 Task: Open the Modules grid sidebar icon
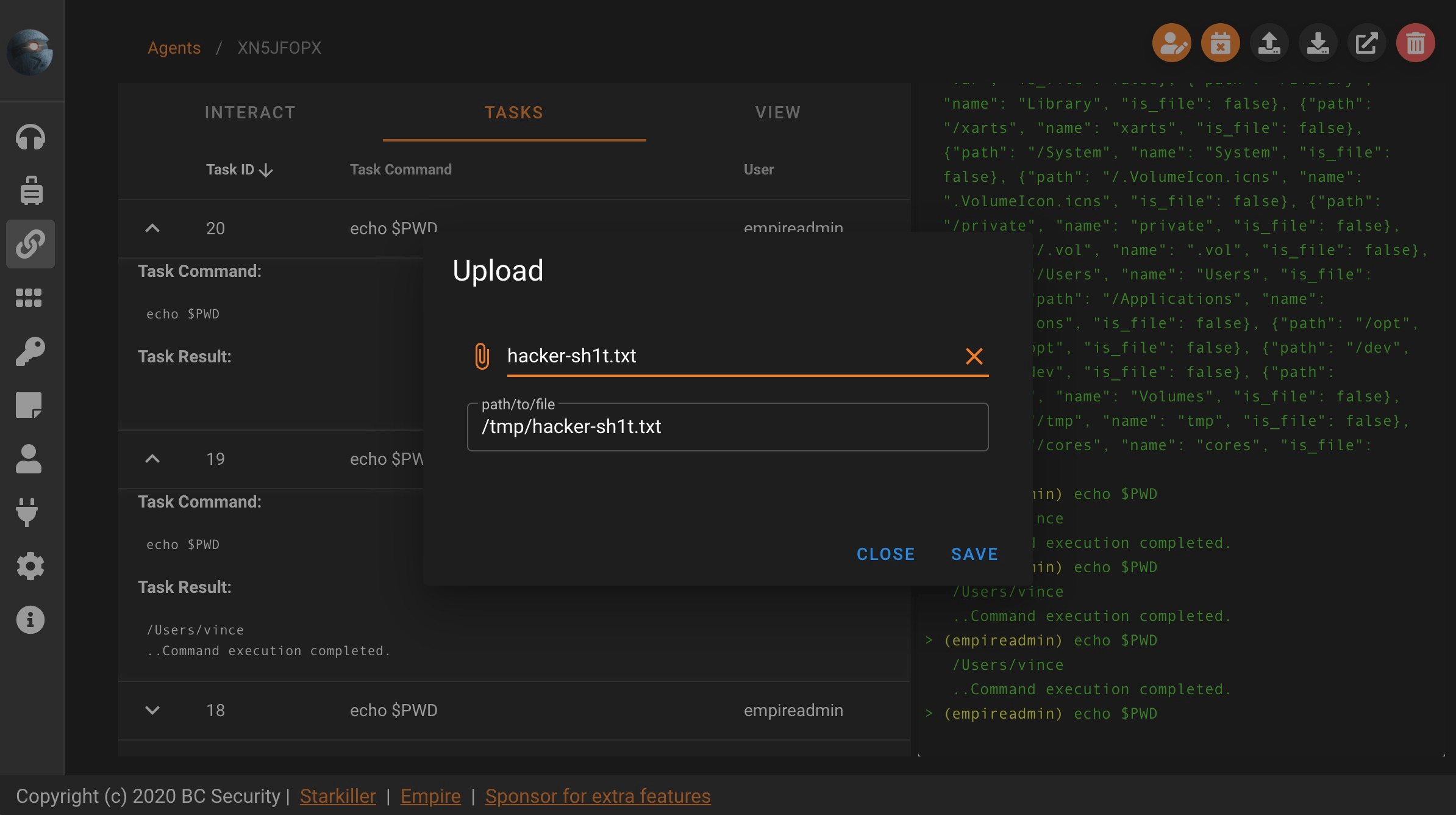tap(29, 298)
